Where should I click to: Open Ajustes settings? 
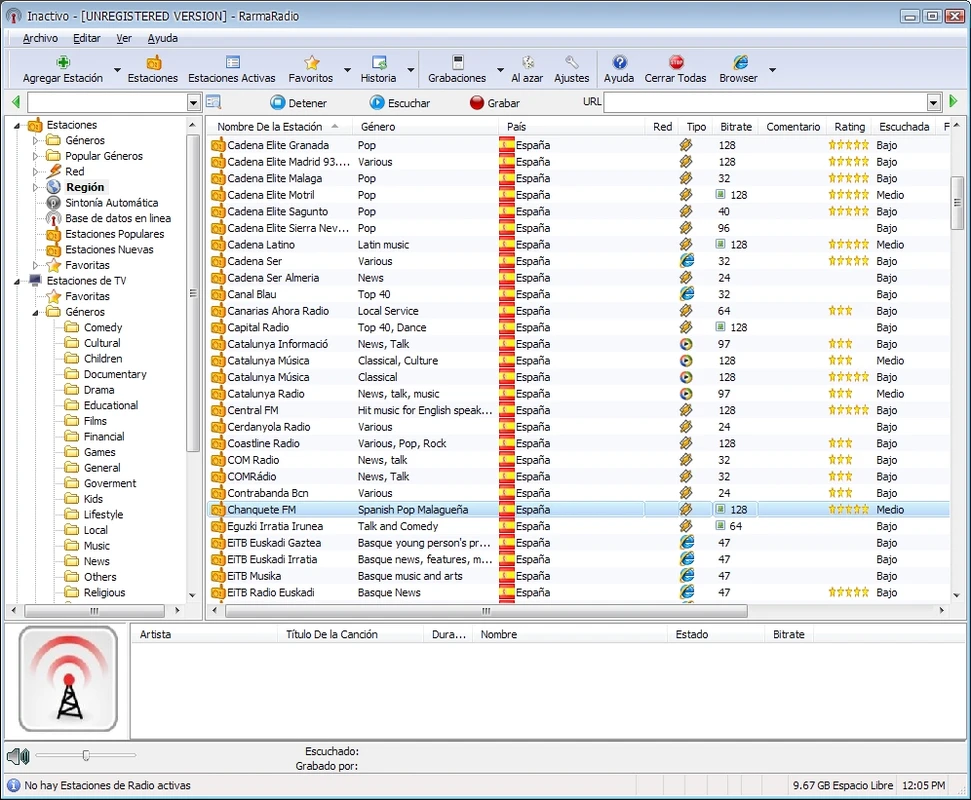pyautogui.click(x=572, y=69)
